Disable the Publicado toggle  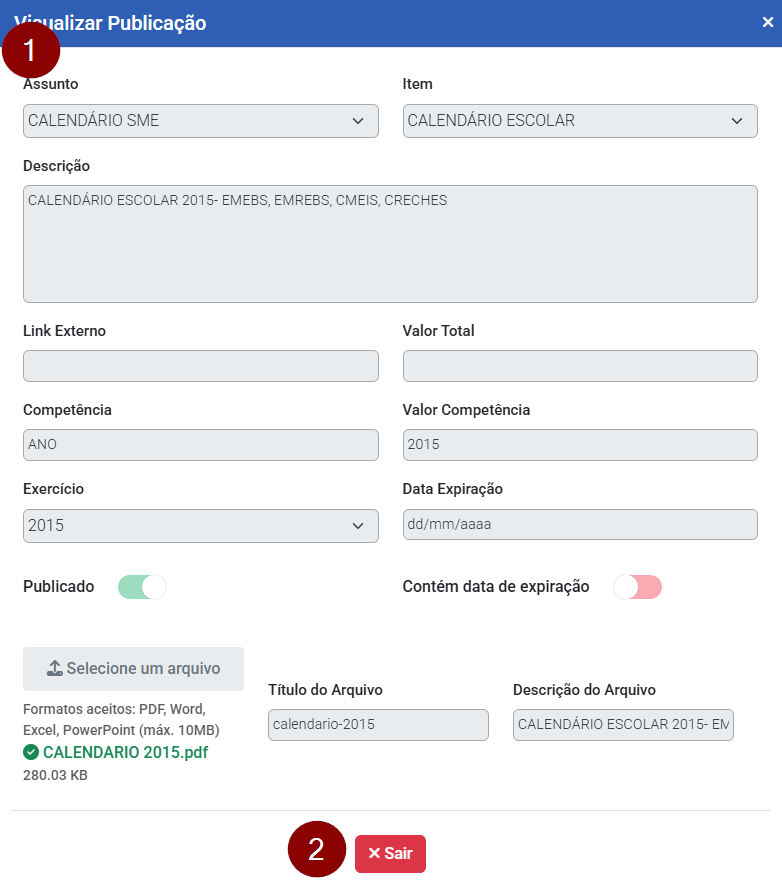tap(141, 587)
